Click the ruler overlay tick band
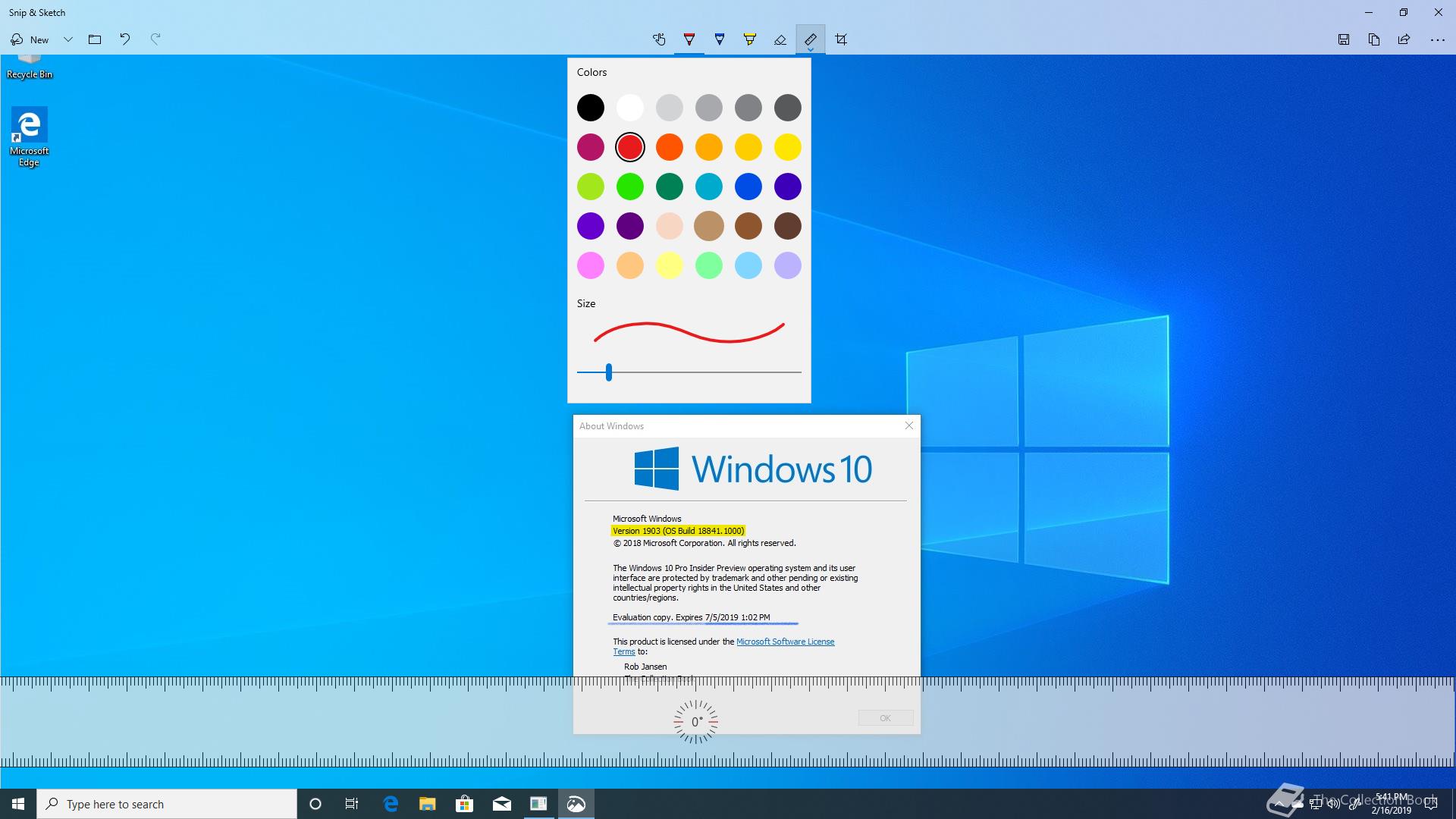 pos(728,722)
